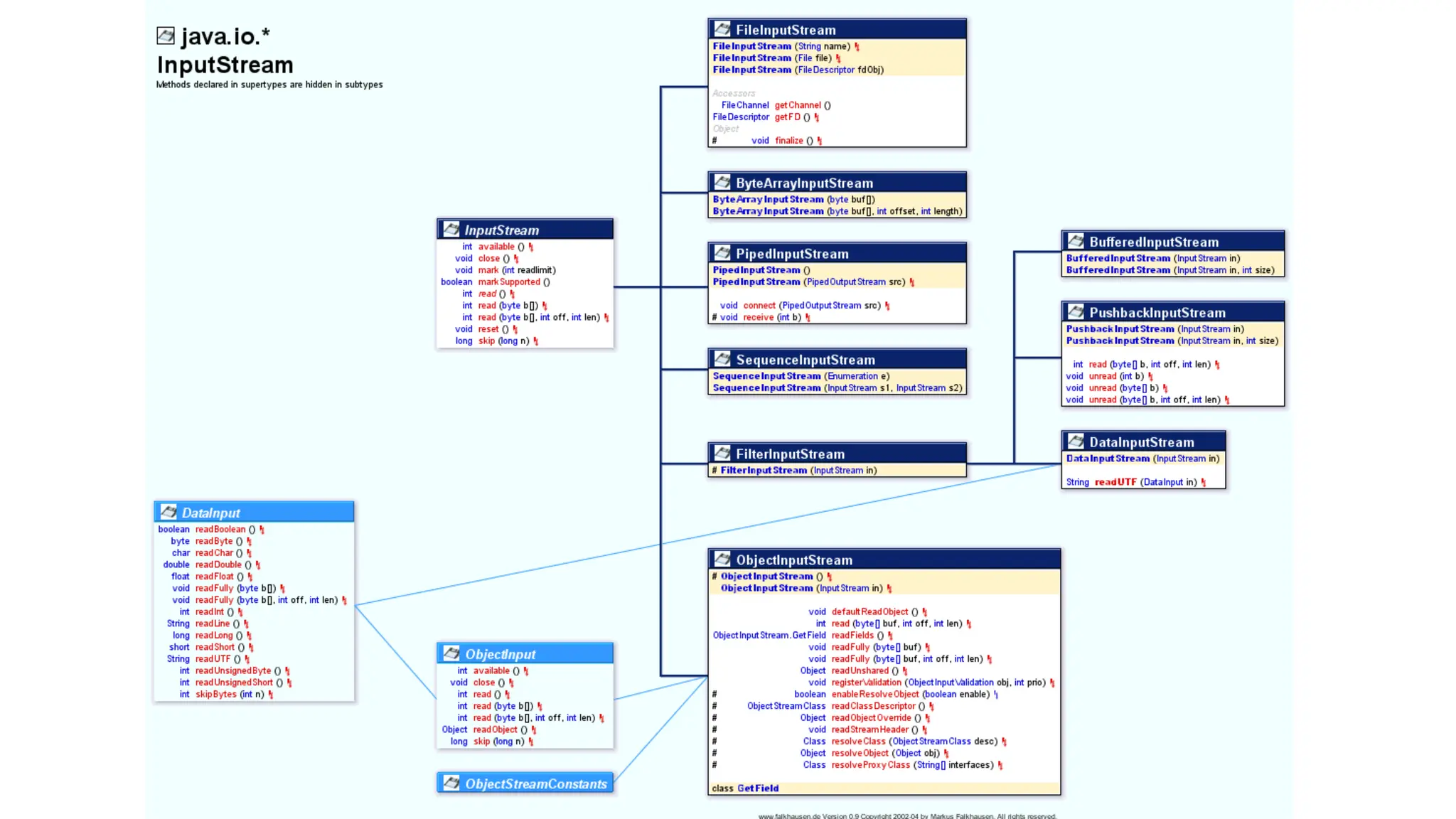Click the FileInputStream class icon
Viewport: 1456px width, 819px height.
[x=722, y=29]
